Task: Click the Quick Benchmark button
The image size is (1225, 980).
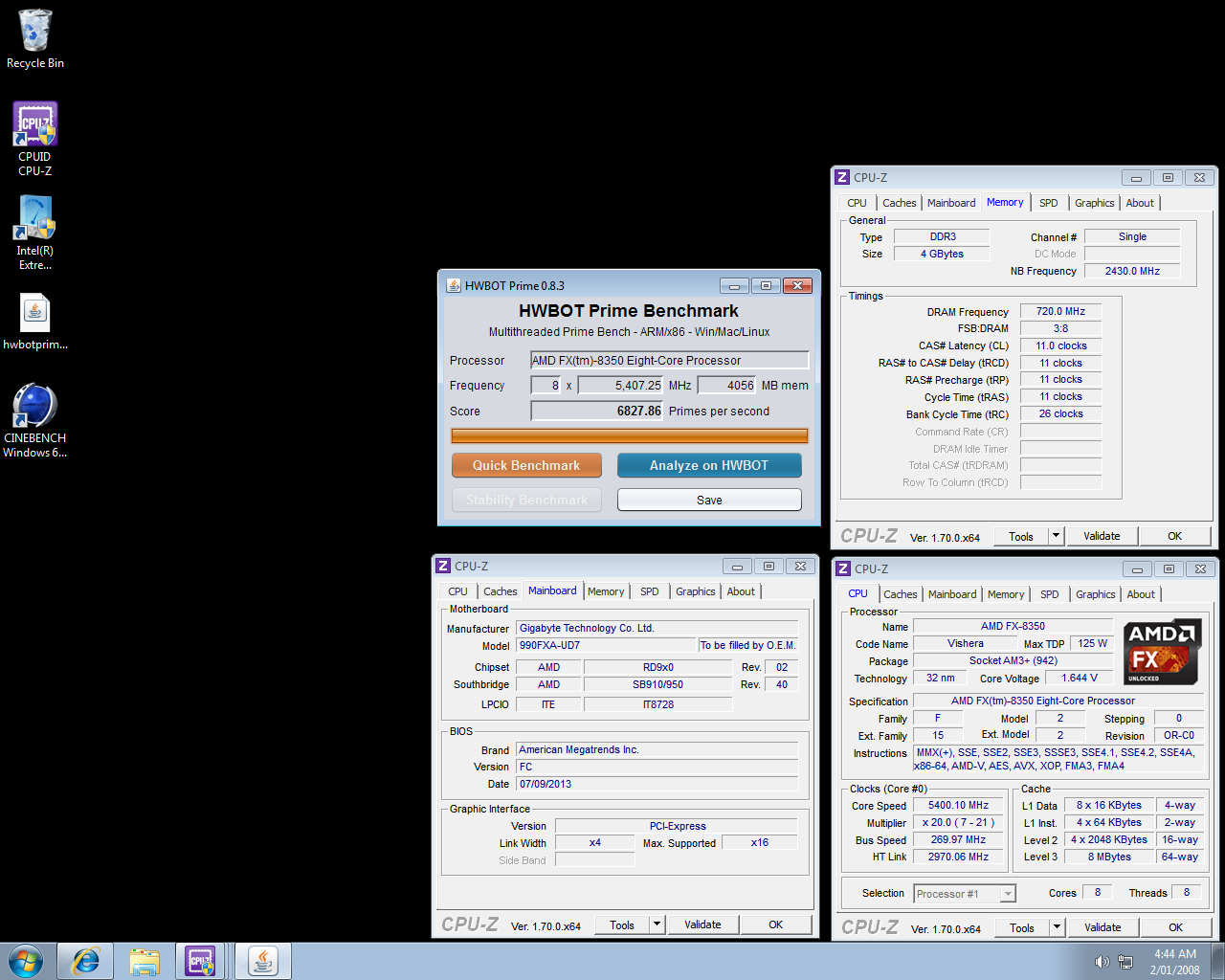Action: point(526,465)
